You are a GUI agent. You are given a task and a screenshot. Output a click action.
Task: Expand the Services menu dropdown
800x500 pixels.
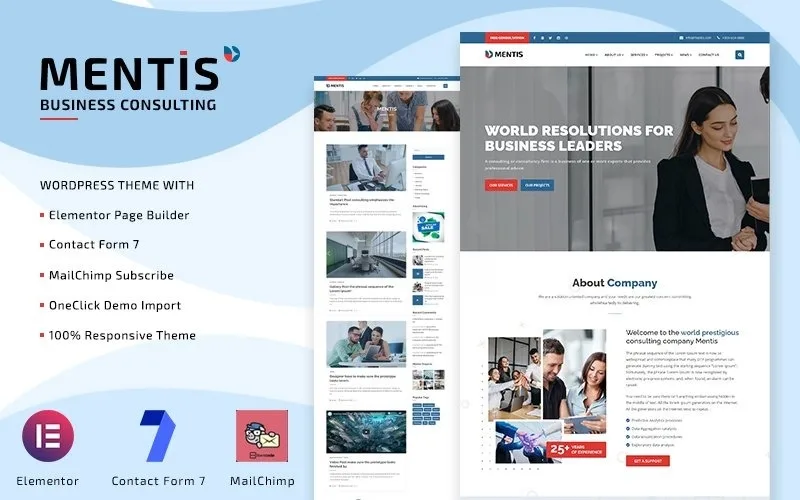(x=639, y=55)
